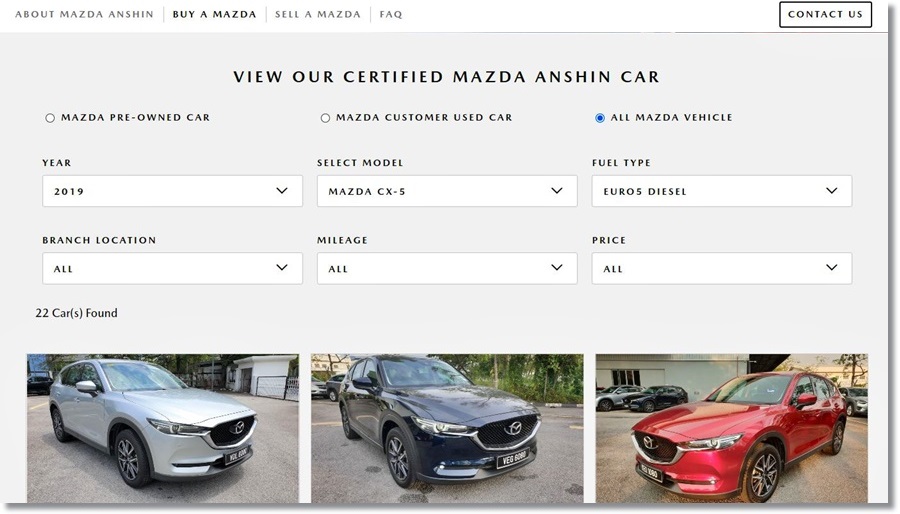Viewport: 900px width, 514px height.
Task: Go to About Mazda Anshin page
Action: click(x=84, y=14)
